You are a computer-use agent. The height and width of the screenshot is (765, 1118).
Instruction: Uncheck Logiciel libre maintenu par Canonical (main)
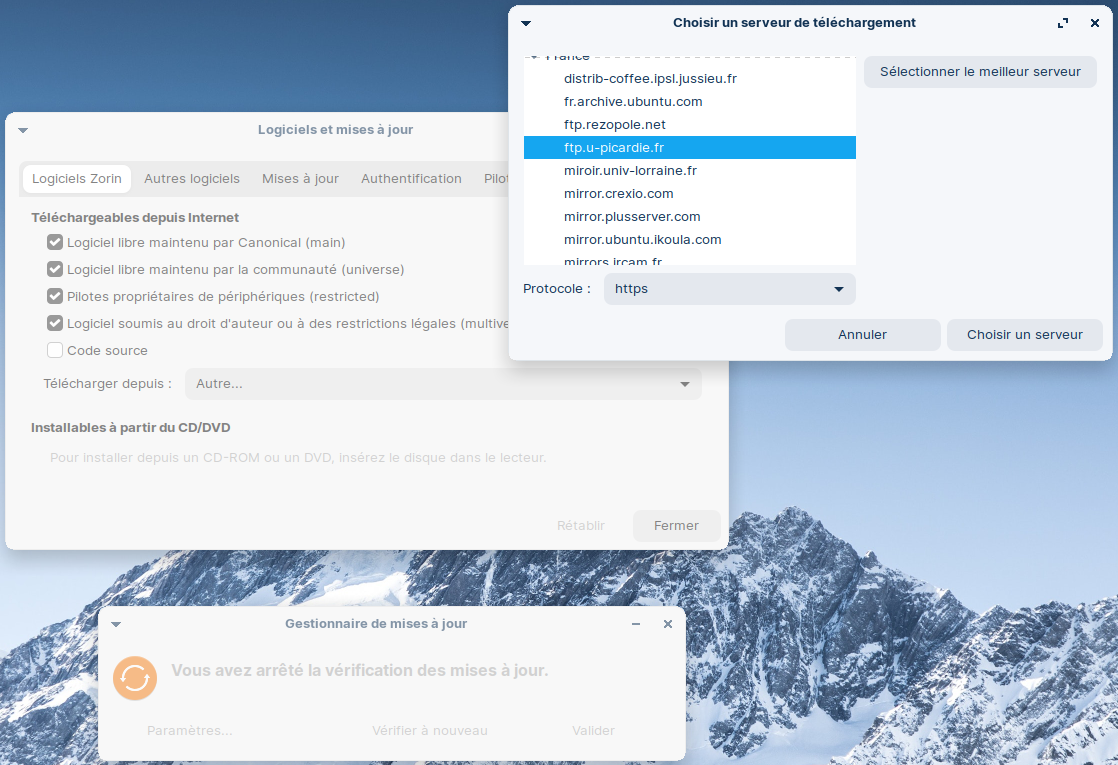tap(55, 242)
